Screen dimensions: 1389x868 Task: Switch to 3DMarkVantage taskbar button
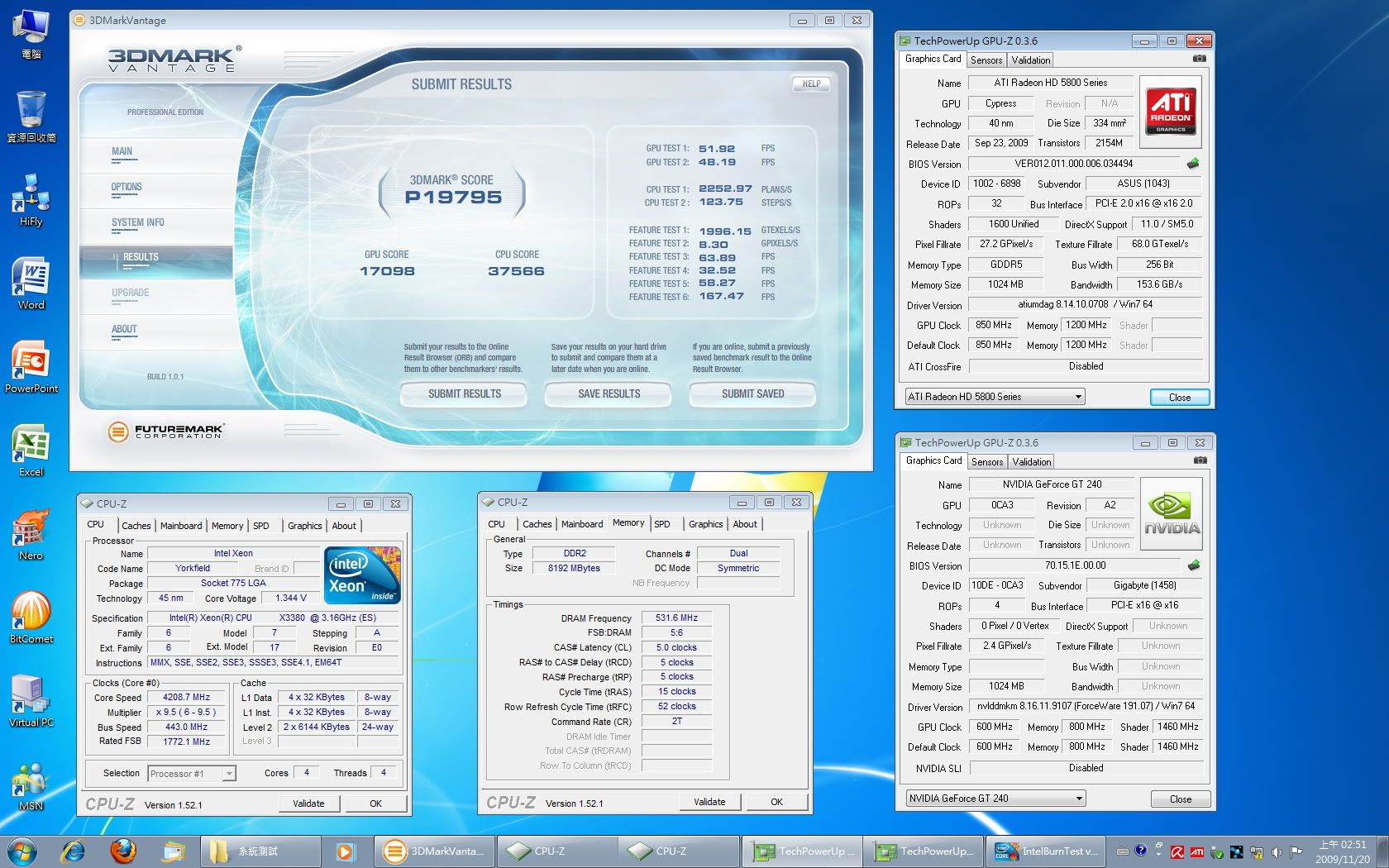(x=436, y=851)
